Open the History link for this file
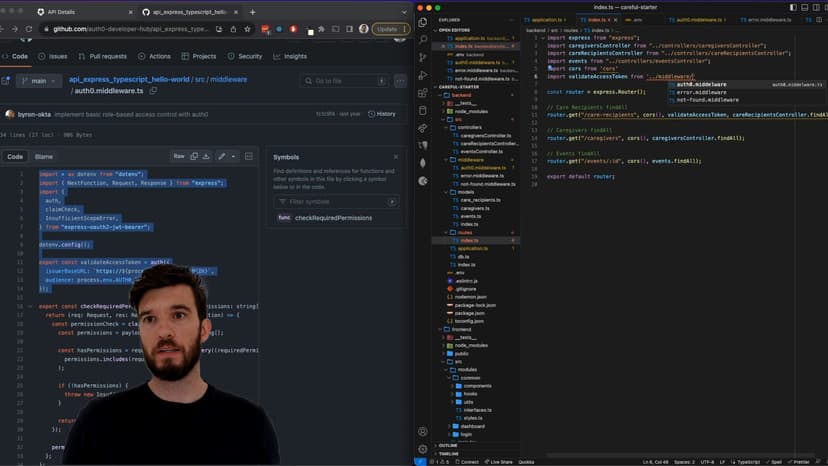The image size is (828, 466). point(382,114)
